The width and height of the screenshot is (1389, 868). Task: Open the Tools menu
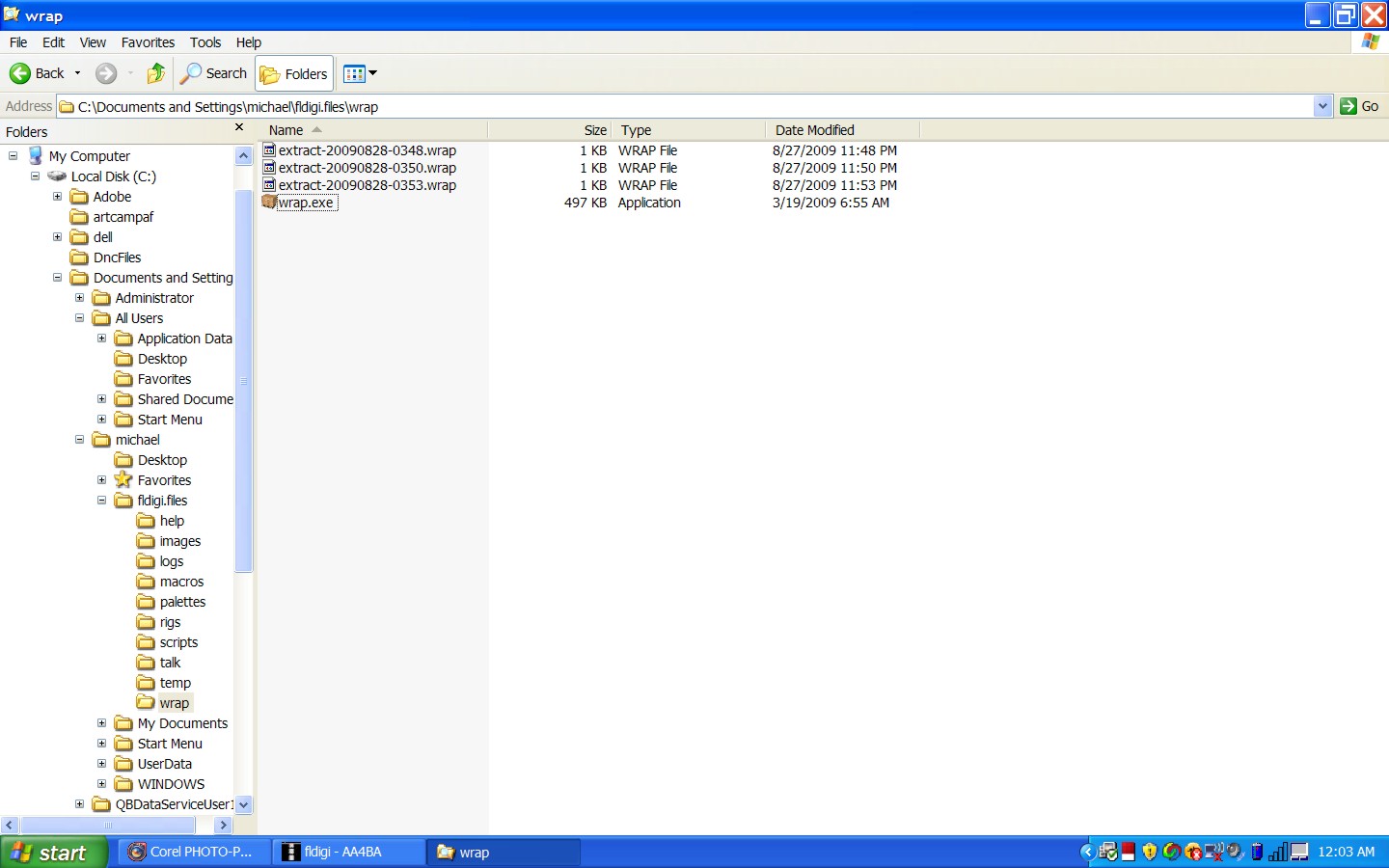pos(205,42)
